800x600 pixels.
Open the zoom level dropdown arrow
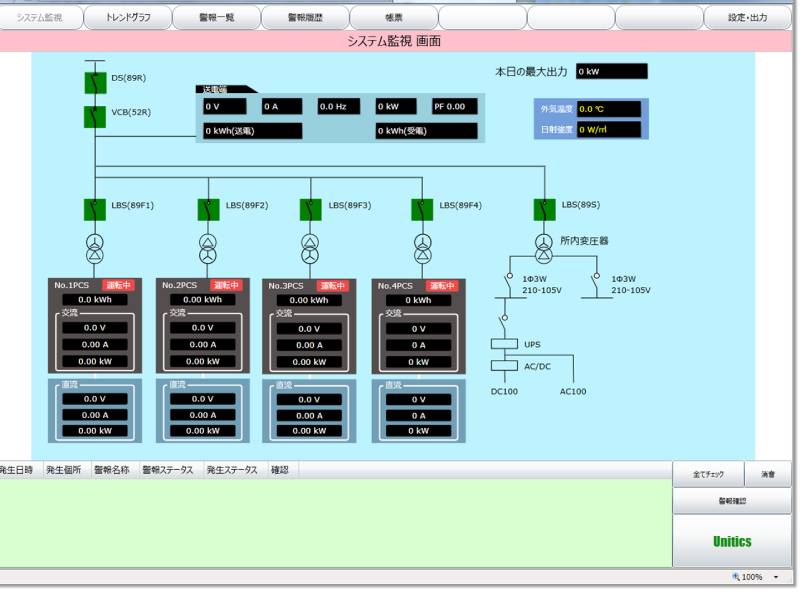coord(775,577)
